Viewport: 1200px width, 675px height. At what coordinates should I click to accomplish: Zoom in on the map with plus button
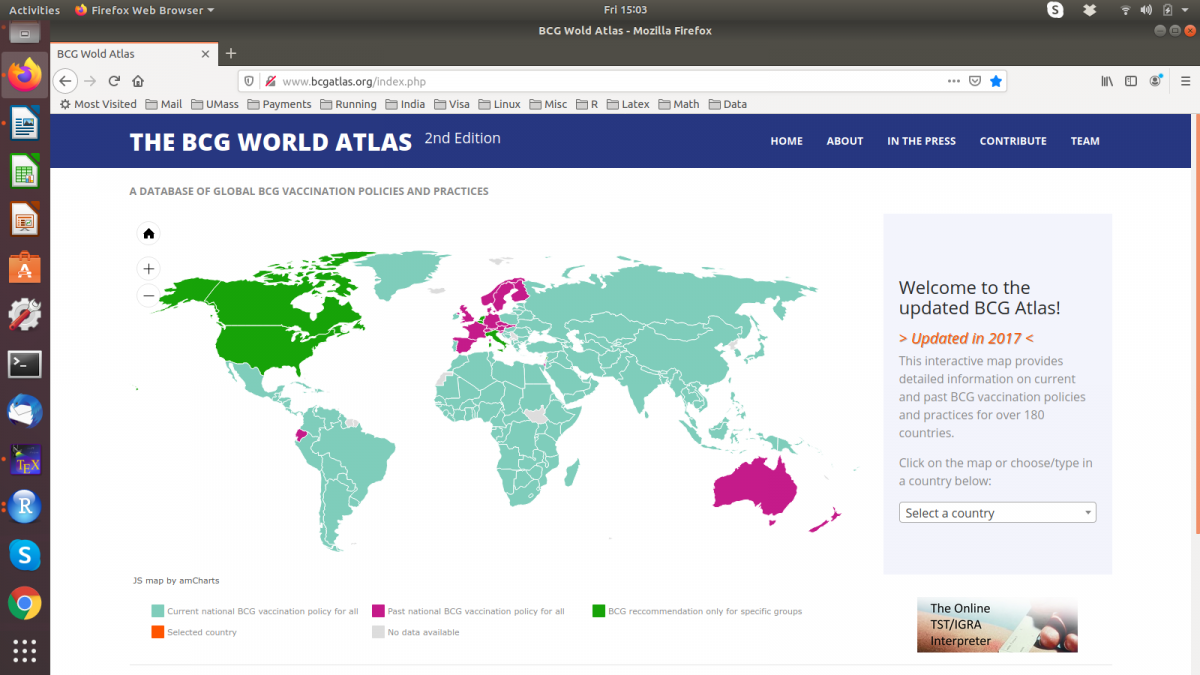[149, 269]
